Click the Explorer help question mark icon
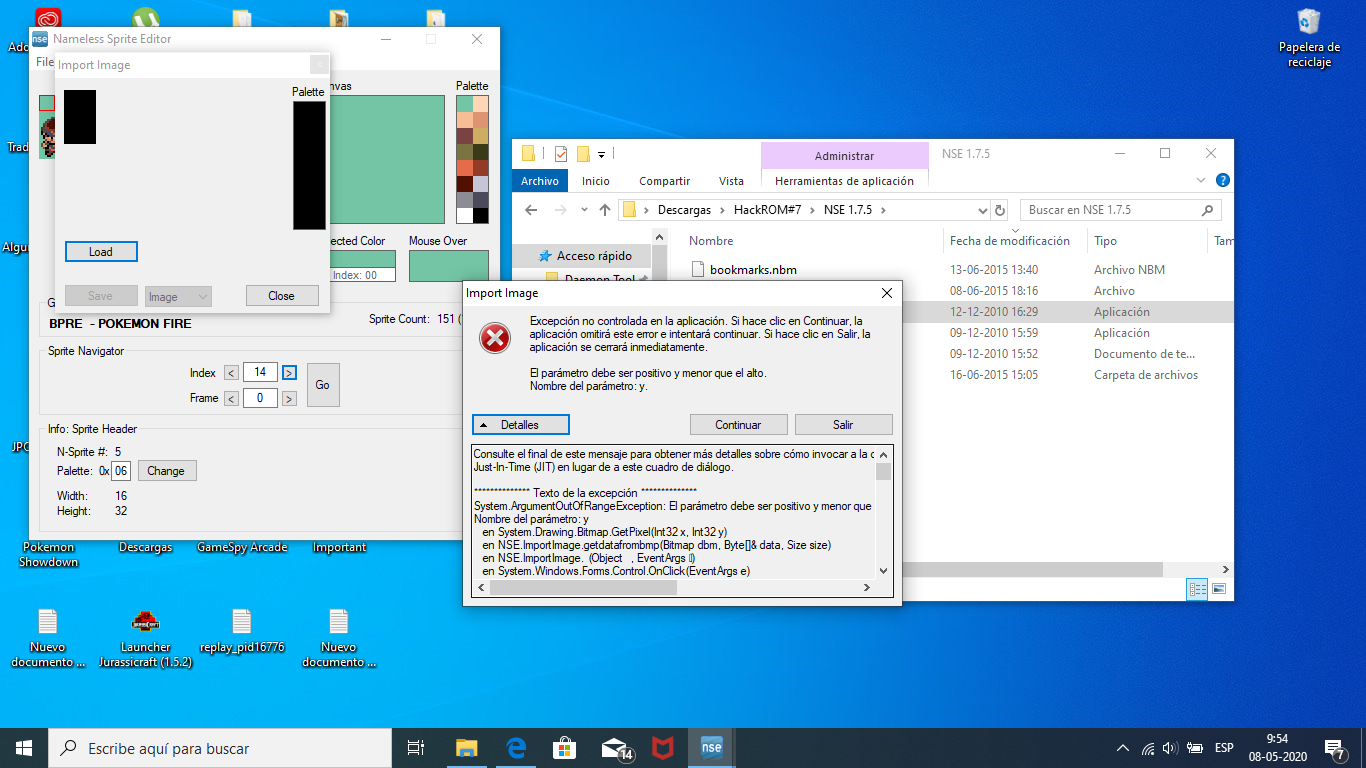The height and width of the screenshot is (768, 1366). point(1222,181)
